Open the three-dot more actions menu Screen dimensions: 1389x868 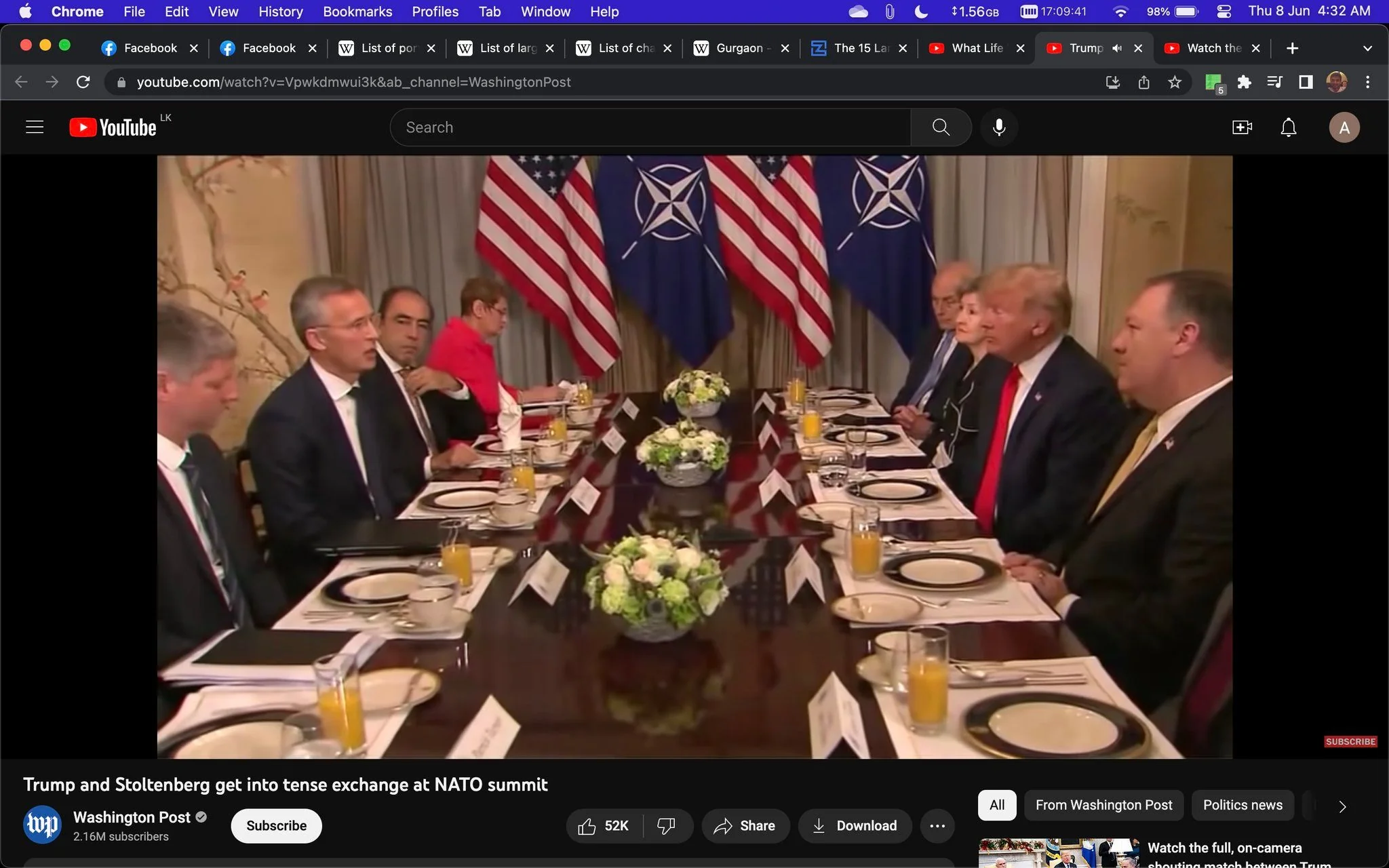tap(937, 825)
